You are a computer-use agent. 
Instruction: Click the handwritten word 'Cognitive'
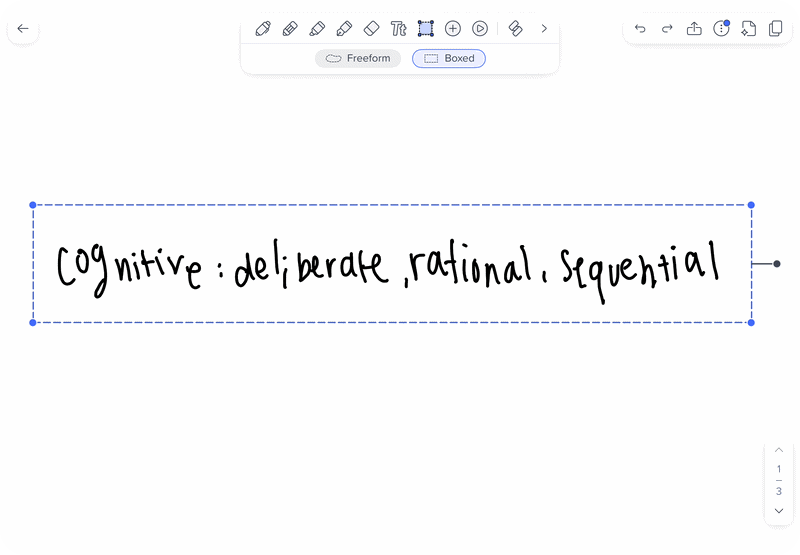pos(130,269)
